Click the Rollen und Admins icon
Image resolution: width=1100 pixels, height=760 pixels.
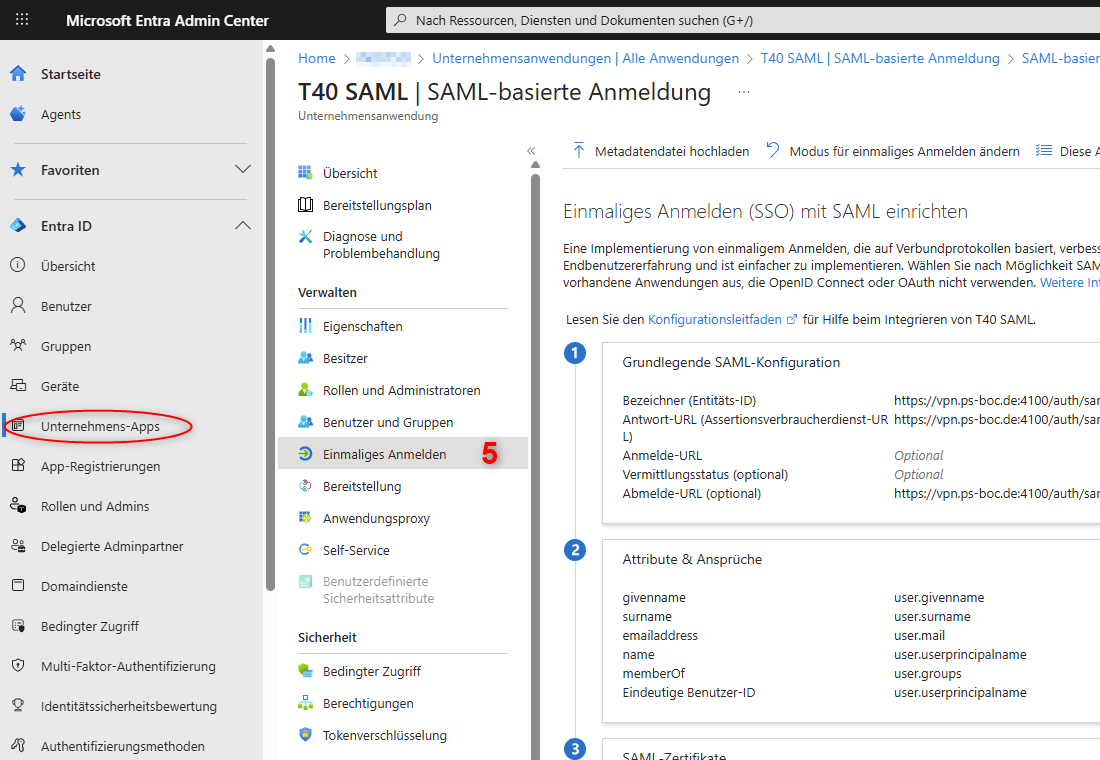(x=18, y=505)
